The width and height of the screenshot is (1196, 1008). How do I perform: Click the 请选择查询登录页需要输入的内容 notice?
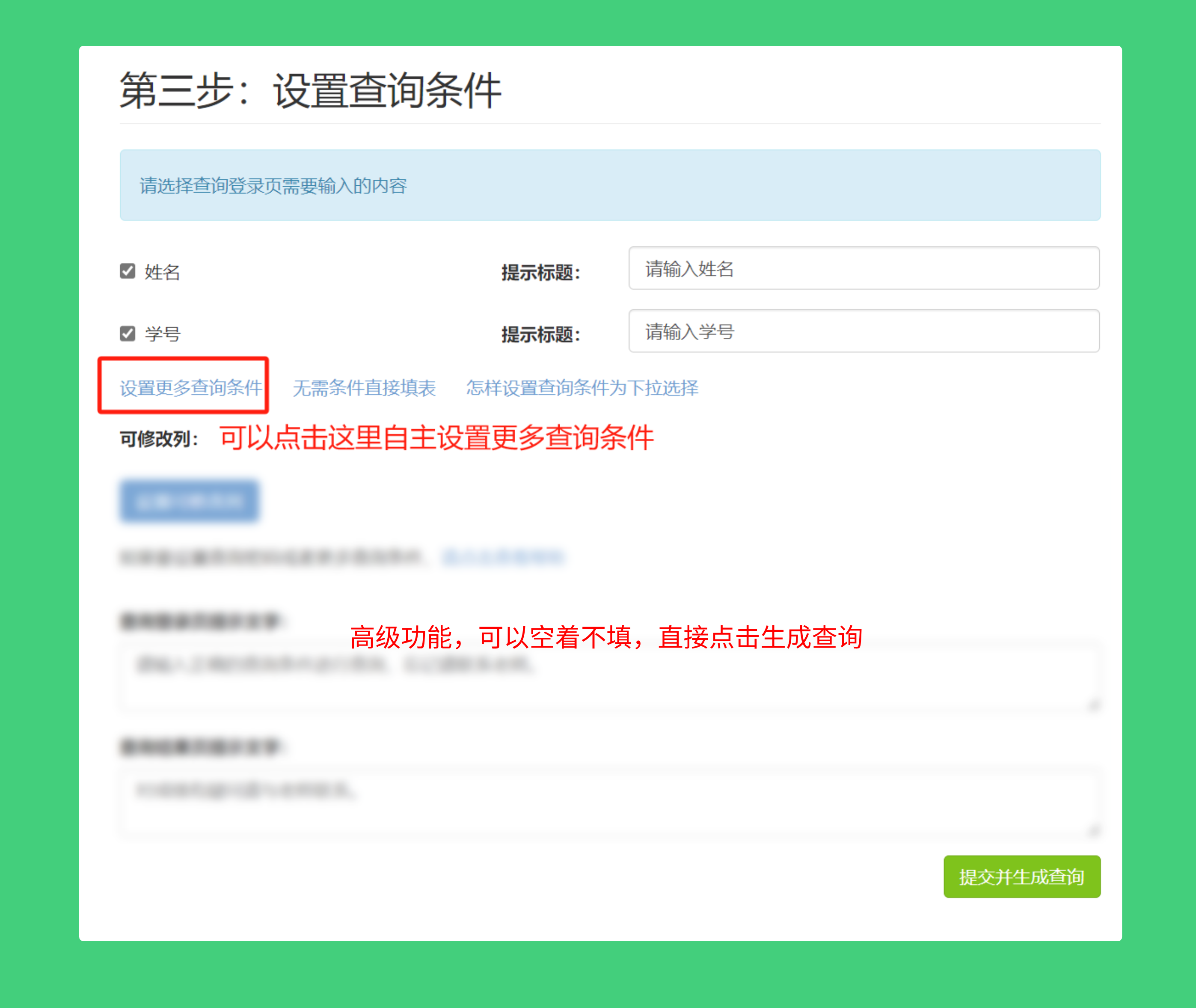610,185
